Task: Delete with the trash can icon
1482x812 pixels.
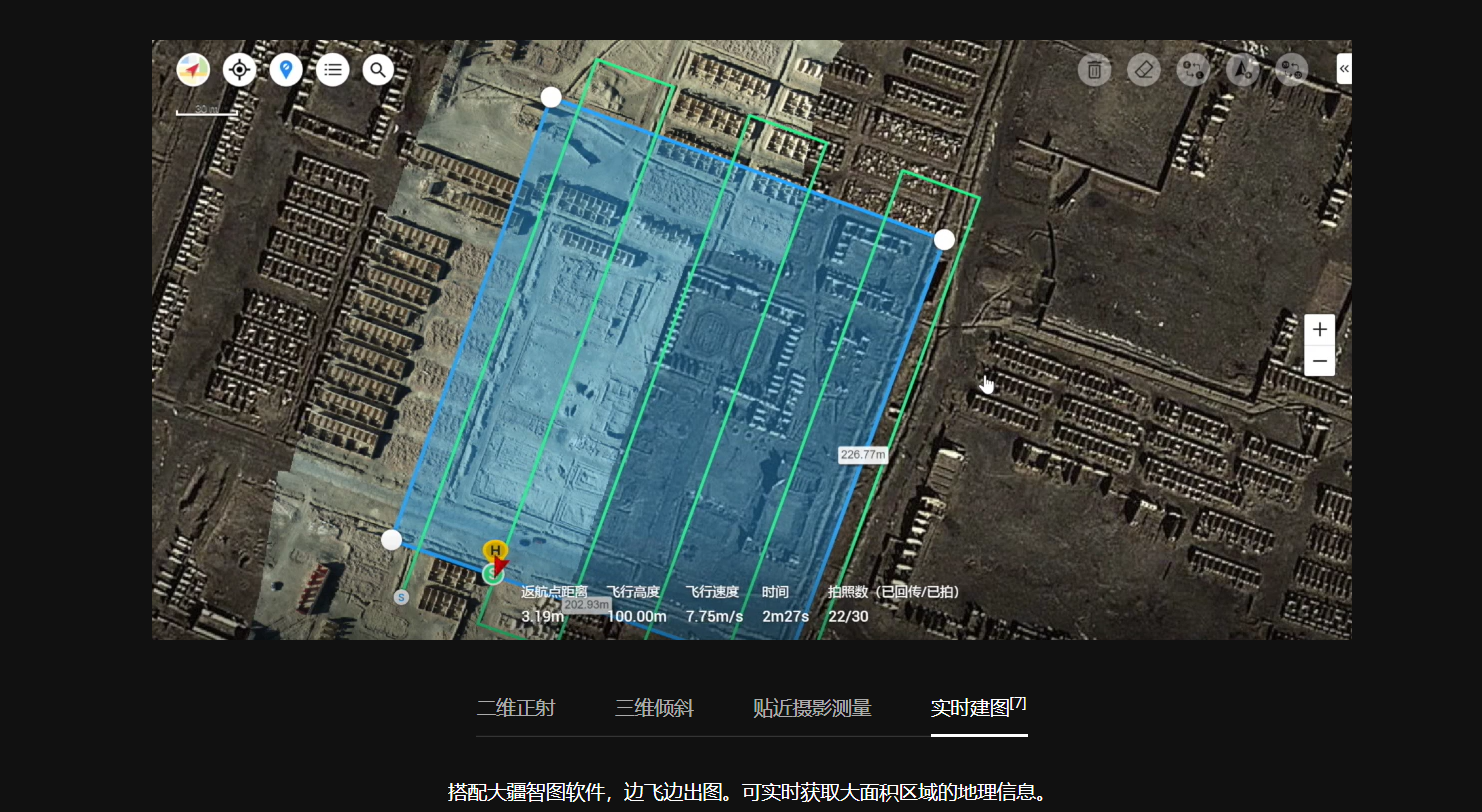Action: 1095,70
